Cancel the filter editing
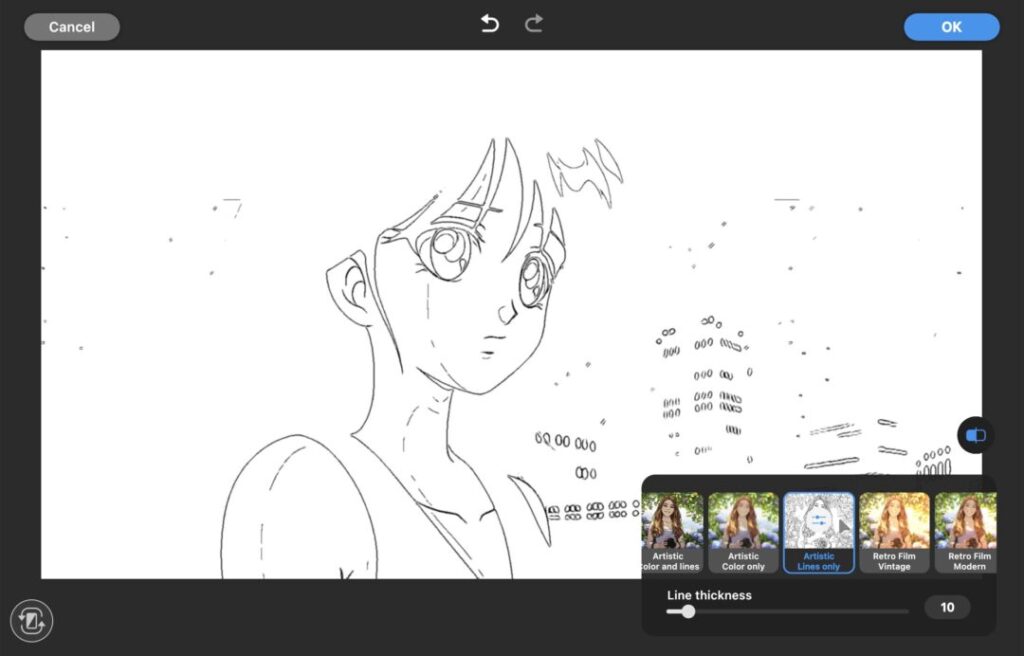 pos(71,27)
